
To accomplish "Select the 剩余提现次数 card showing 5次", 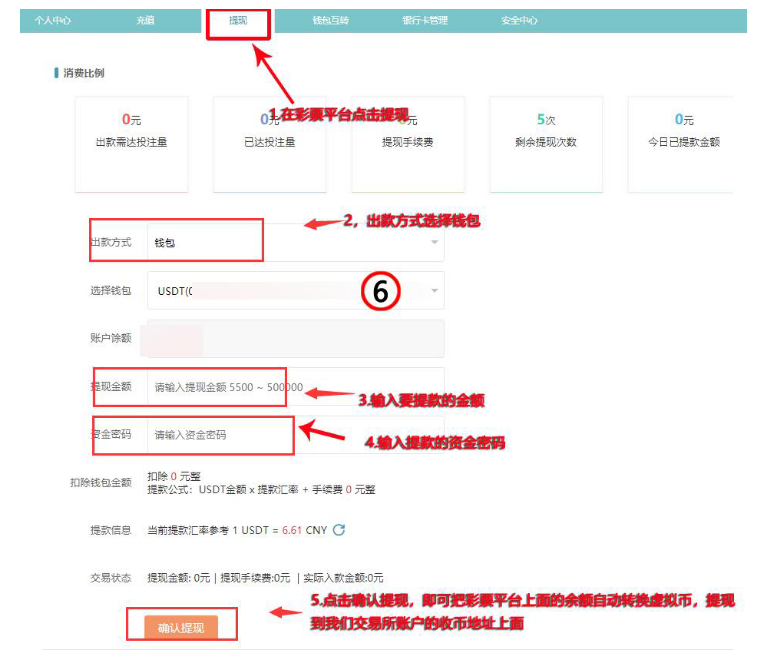I will point(545,143).
